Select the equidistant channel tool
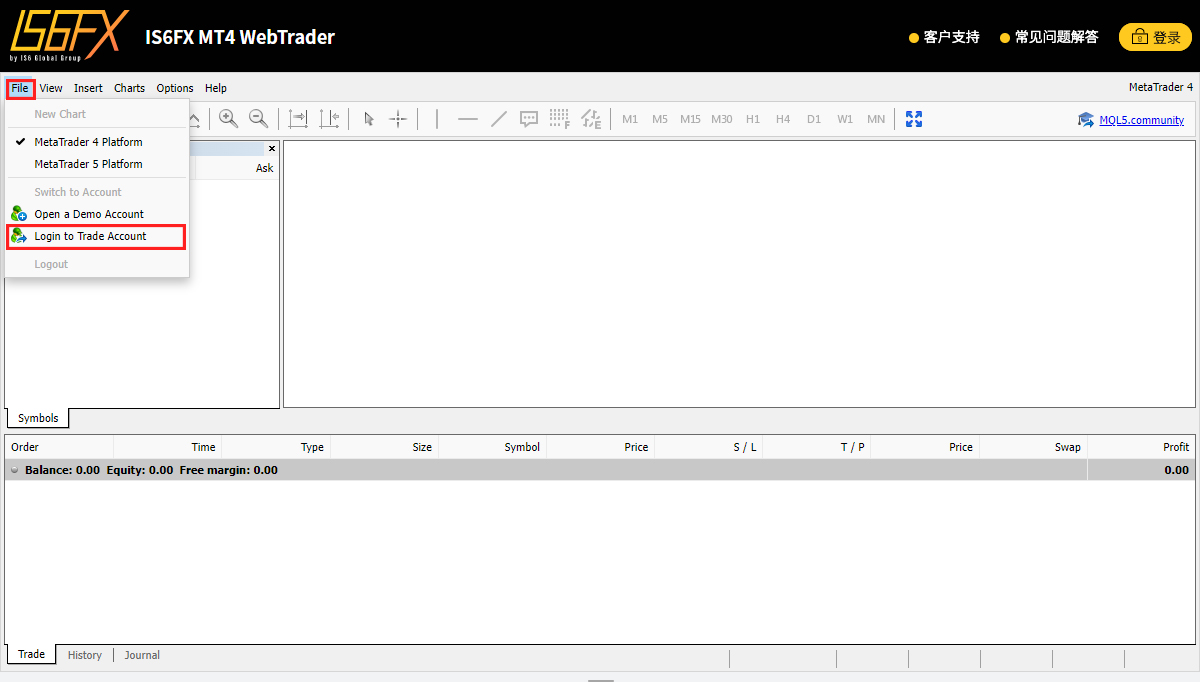The image size is (1200, 682). coord(591,119)
